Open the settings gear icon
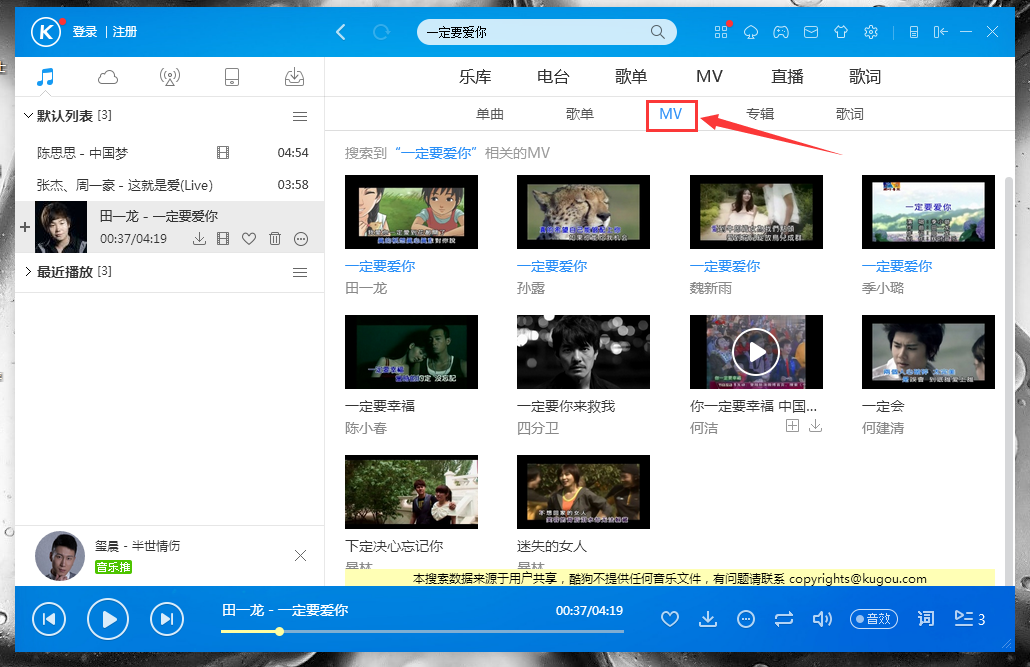Screen dimensions: 1030x667 pos(871,32)
